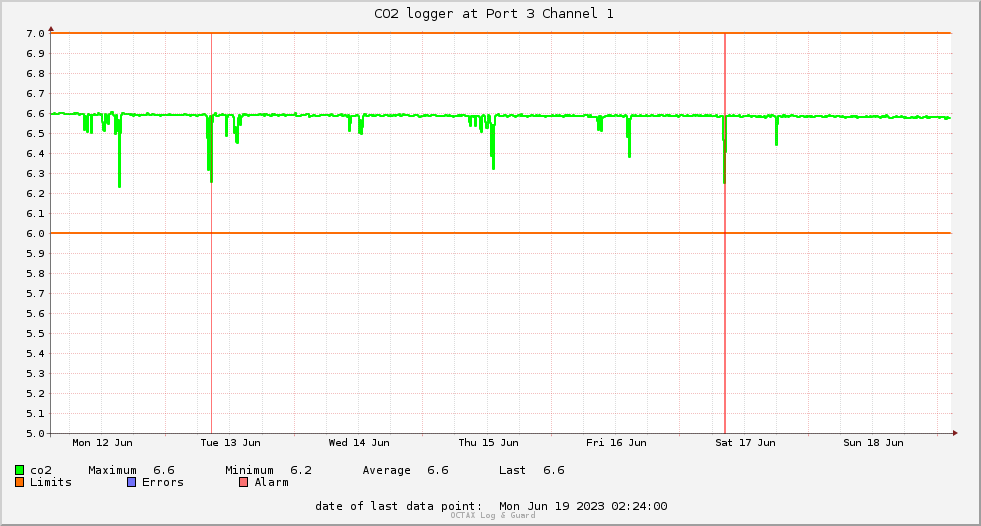Click the date of last data point text
The width and height of the screenshot is (981, 526).
[x=399, y=506]
